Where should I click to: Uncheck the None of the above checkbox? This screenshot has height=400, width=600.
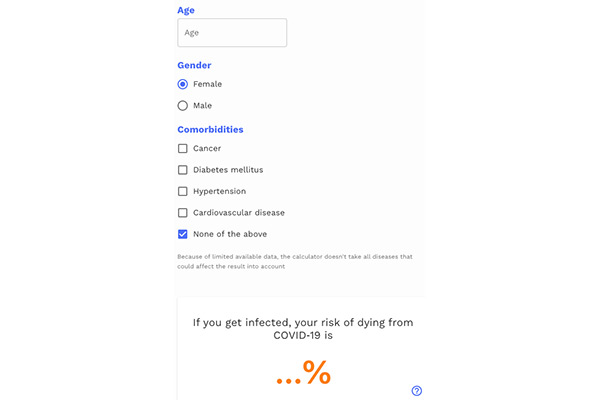click(183, 234)
